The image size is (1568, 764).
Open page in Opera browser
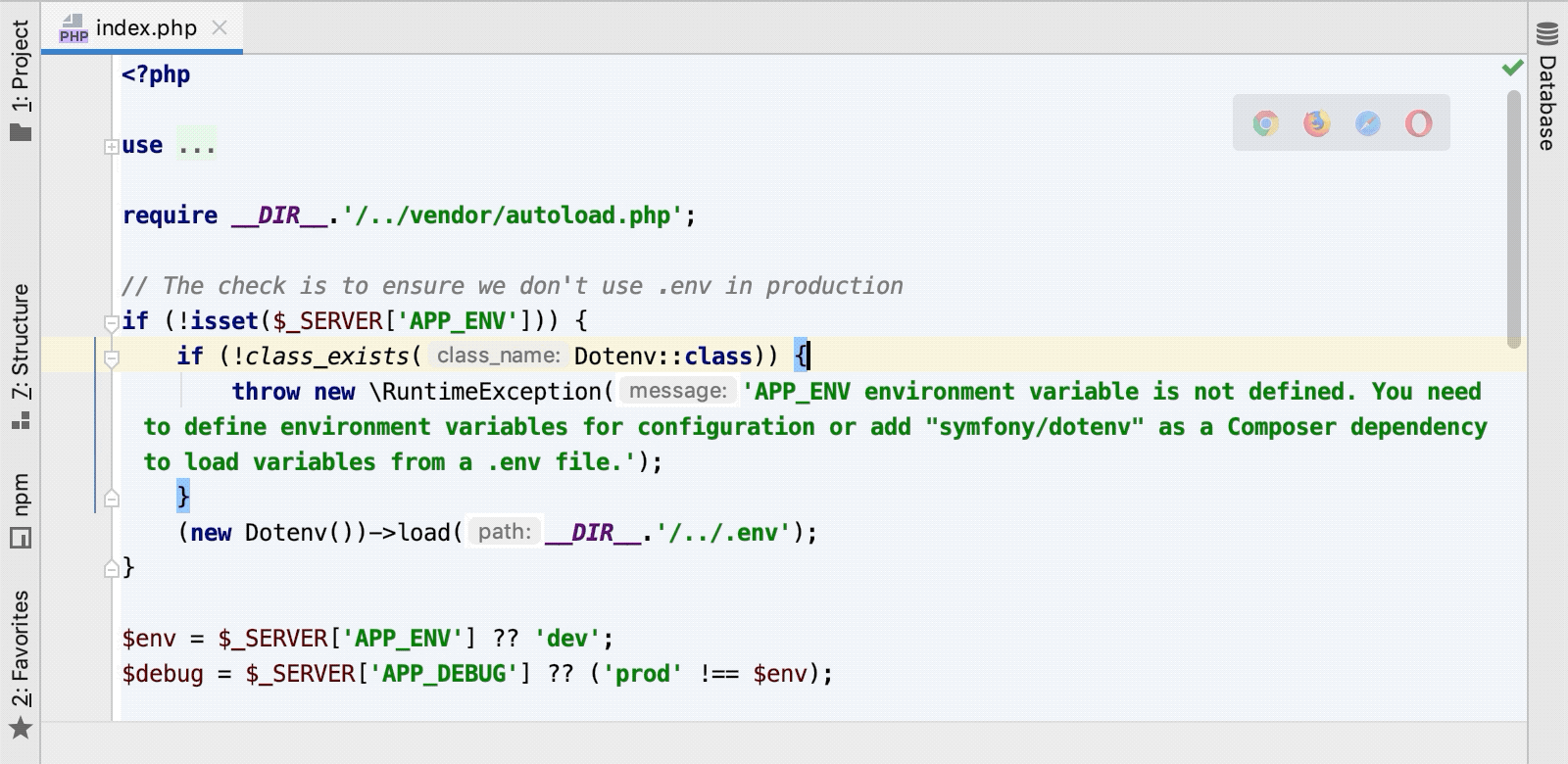pyautogui.click(x=1418, y=123)
